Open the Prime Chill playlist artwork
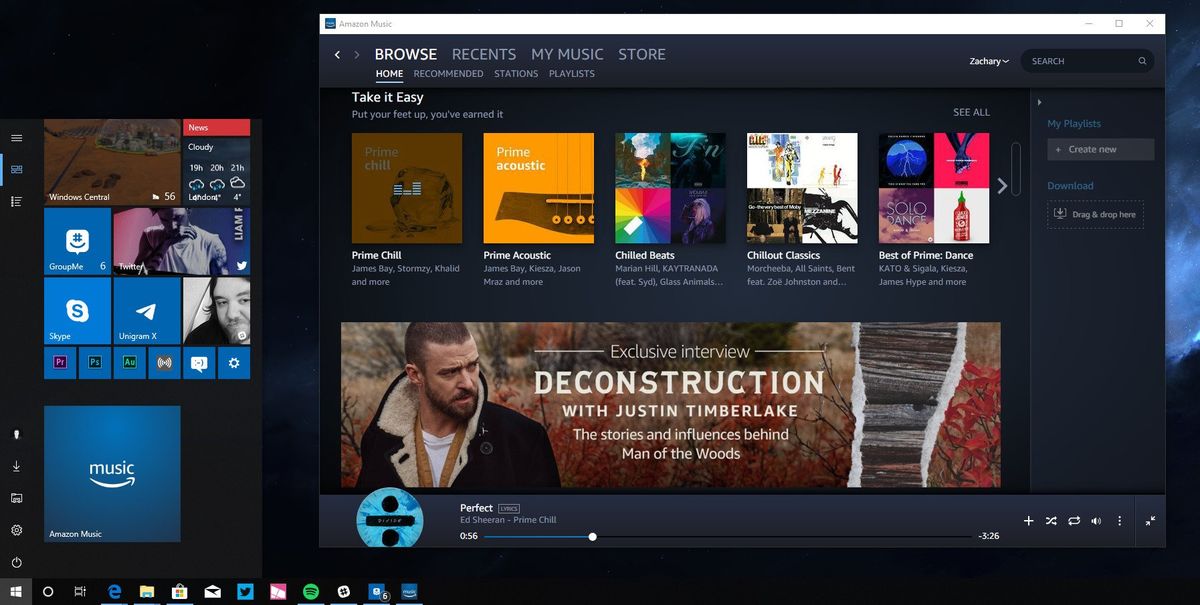This screenshot has height=605, width=1200. click(406, 186)
